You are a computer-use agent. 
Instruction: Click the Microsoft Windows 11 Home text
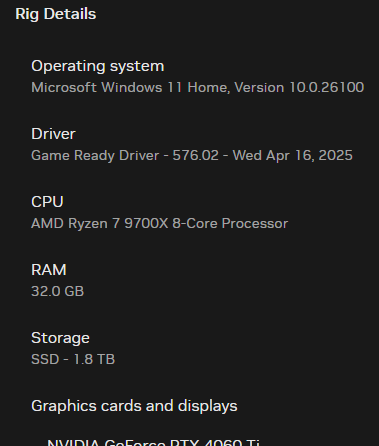130,88
